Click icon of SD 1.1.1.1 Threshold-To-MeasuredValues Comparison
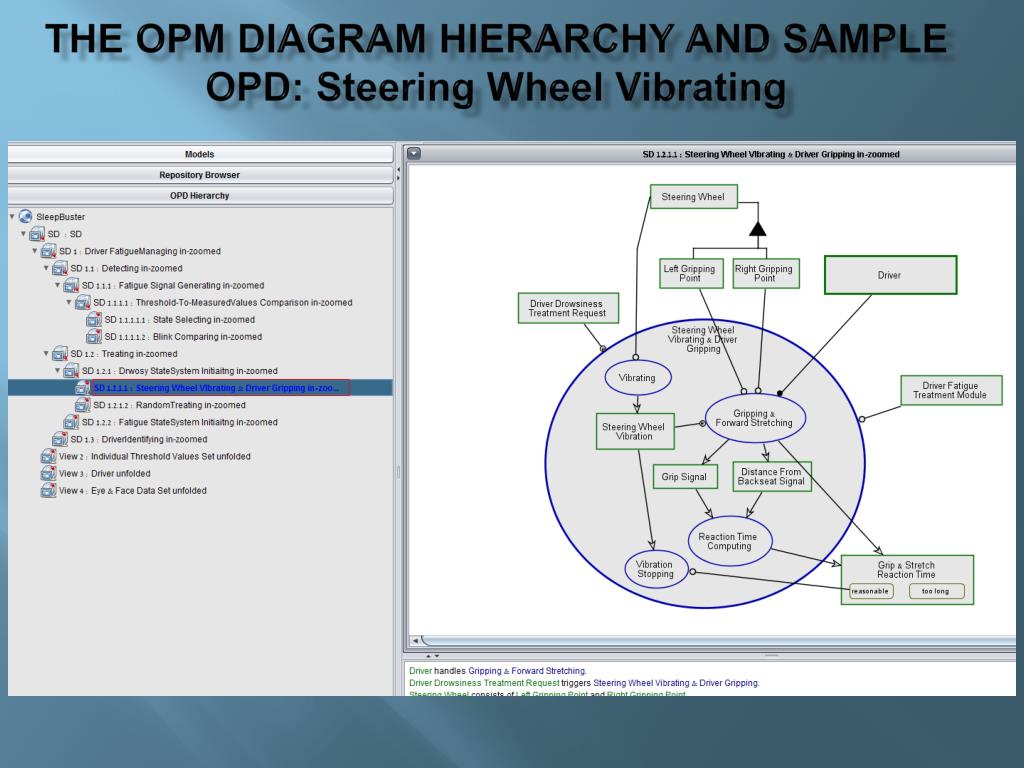 [x=83, y=302]
